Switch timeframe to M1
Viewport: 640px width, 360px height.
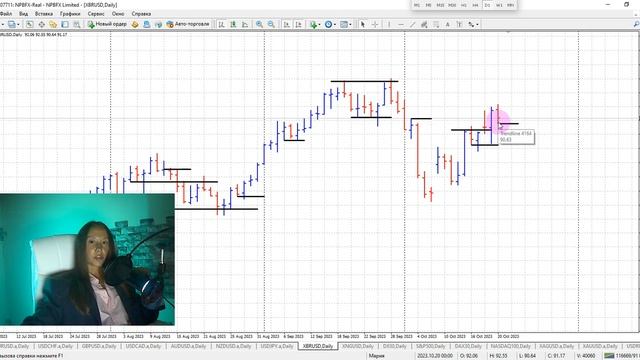[416, 5]
